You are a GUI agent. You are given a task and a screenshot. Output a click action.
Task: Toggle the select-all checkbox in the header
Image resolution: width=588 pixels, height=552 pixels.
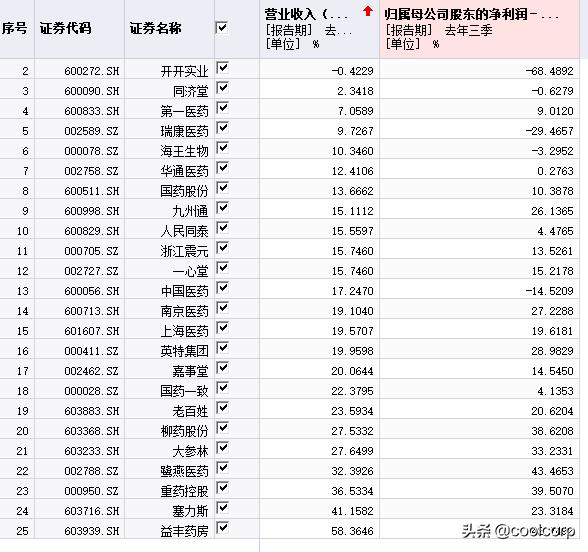click(x=222, y=28)
